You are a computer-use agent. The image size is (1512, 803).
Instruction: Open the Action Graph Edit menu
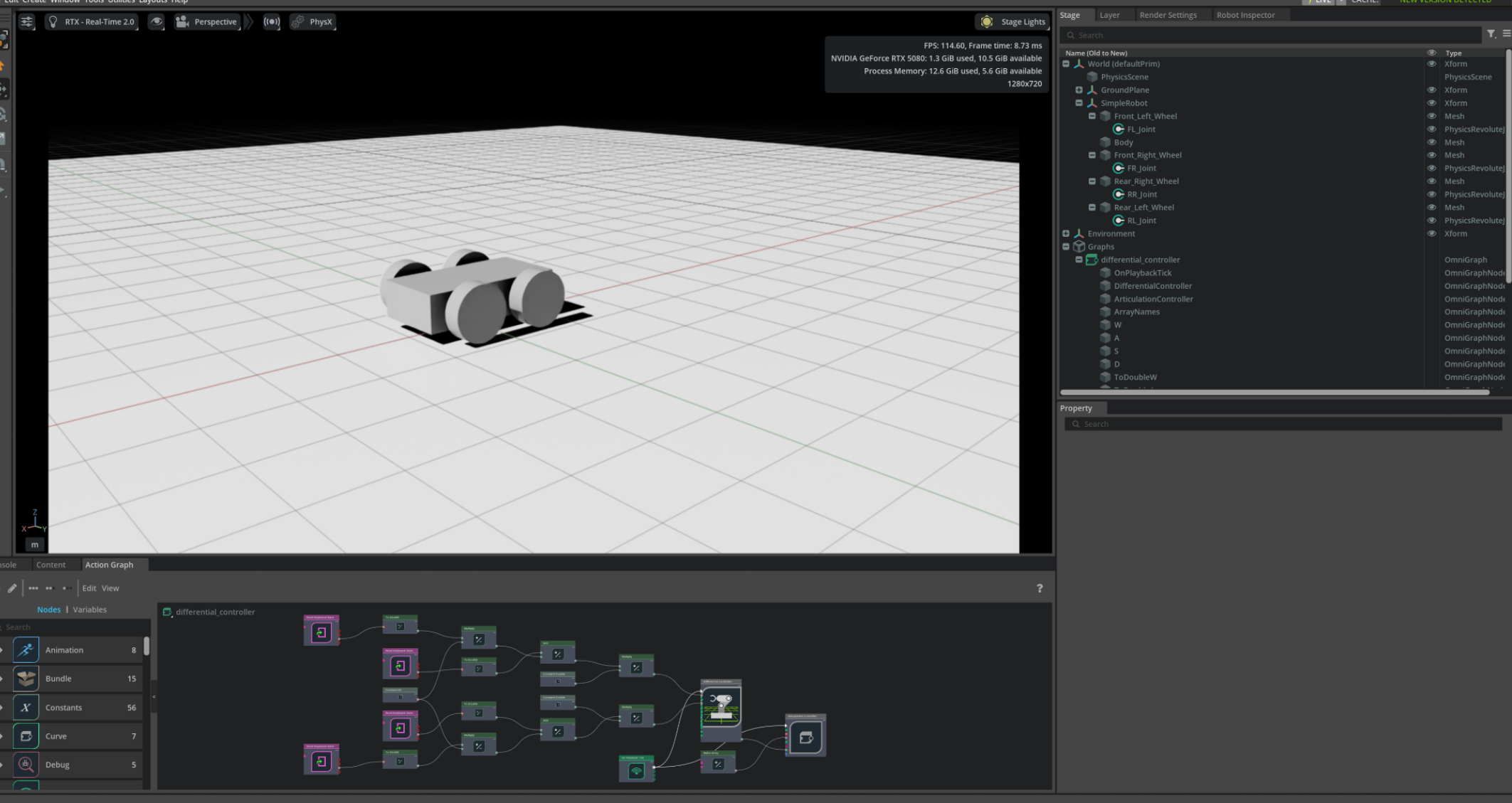[89, 588]
